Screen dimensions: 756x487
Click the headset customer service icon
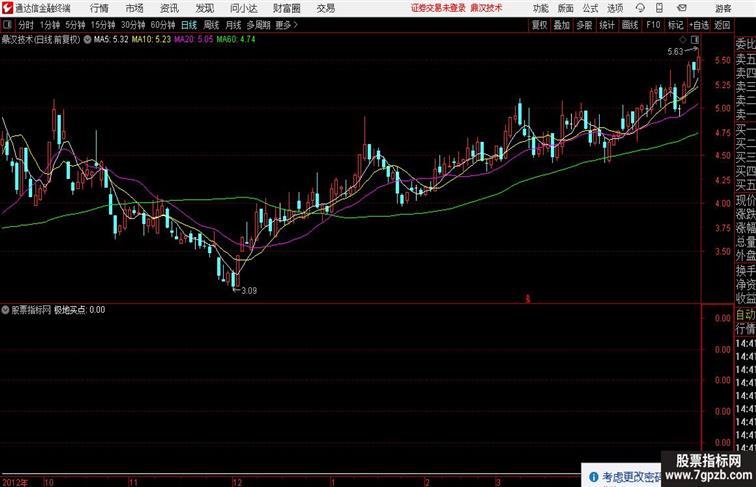640,8
